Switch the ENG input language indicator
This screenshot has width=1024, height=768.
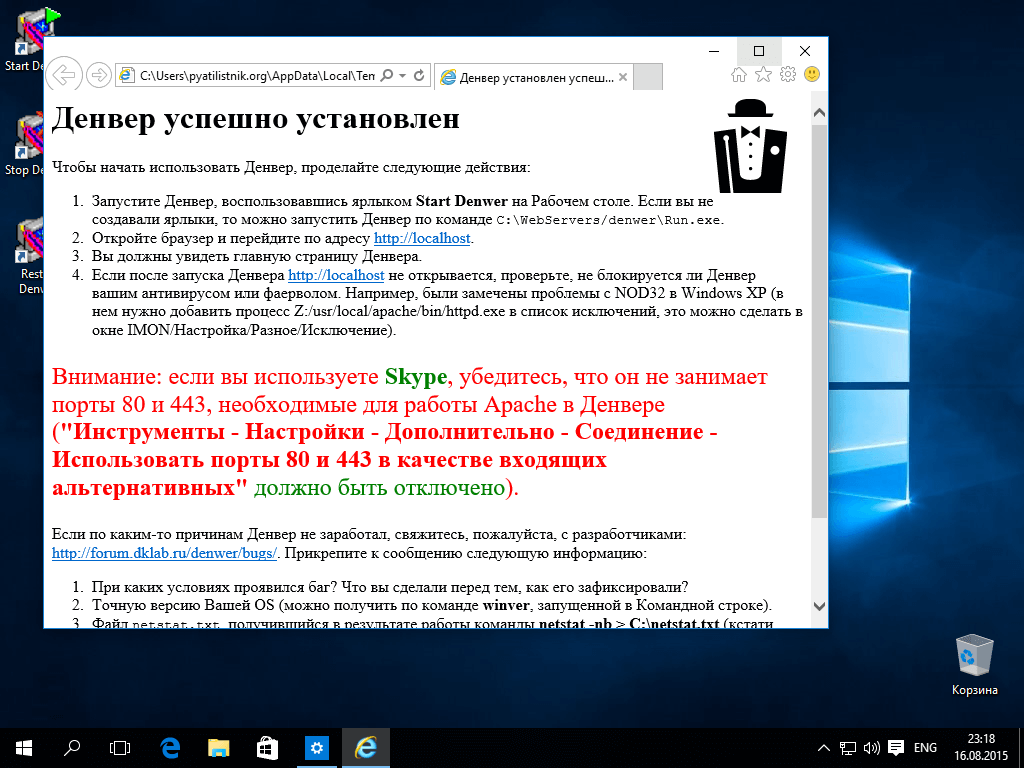click(x=925, y=748)
